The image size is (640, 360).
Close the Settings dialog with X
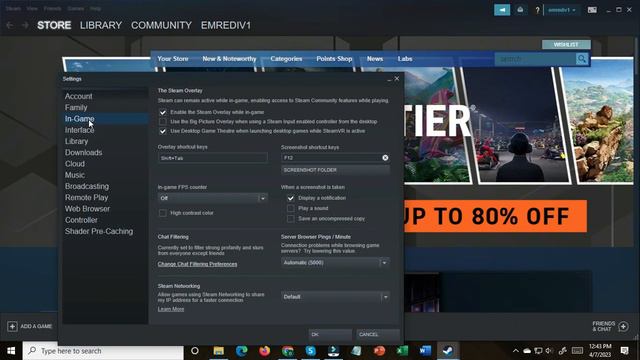coord(397,78)
